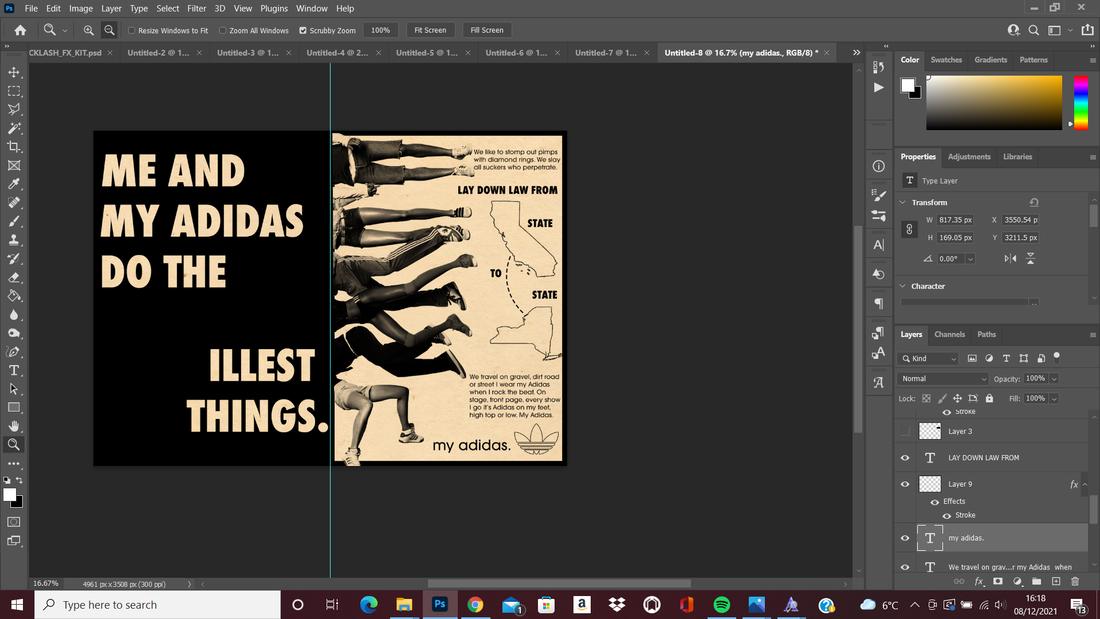
Task: Create a new layer with plus icon
Action: [1056, 581]
